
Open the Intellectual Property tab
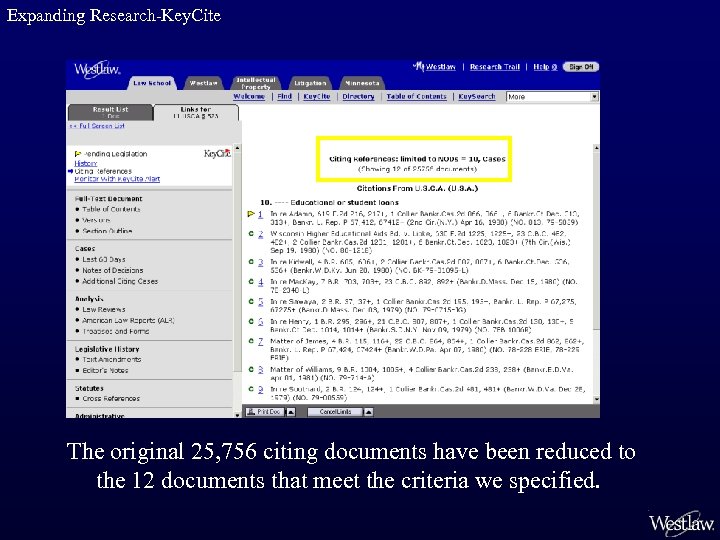click(x=256, y=83)
